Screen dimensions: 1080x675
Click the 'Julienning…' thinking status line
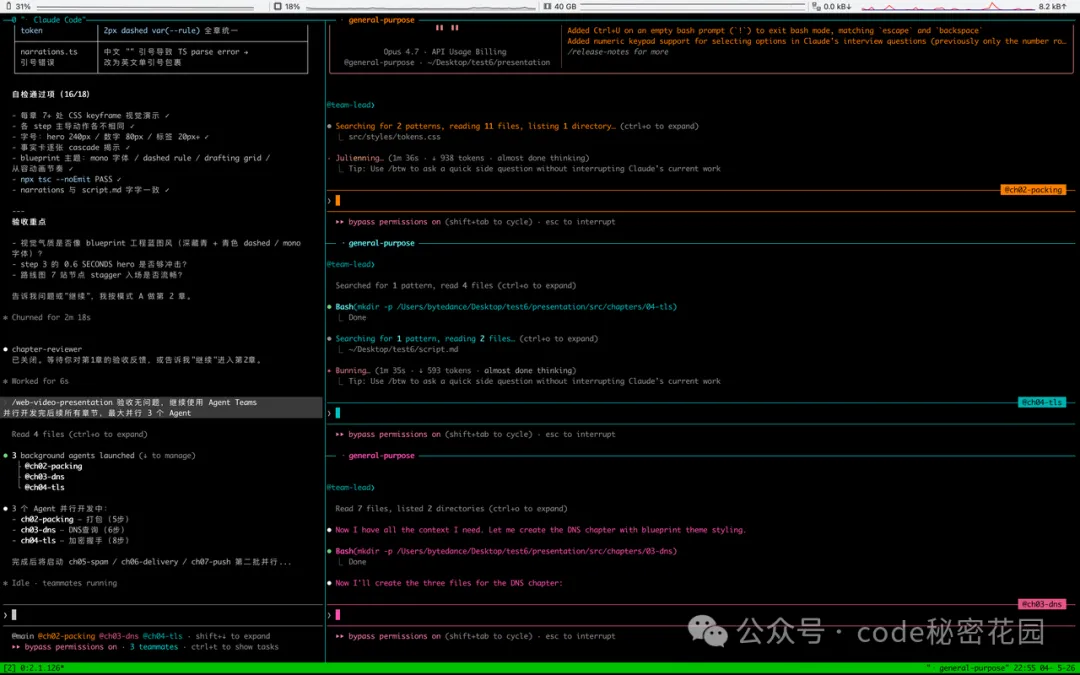(x=462, y=158)
